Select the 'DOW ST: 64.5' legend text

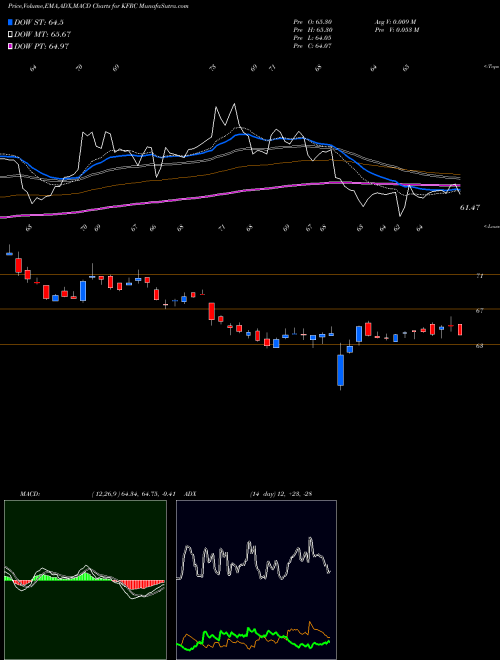coord(39,22)
